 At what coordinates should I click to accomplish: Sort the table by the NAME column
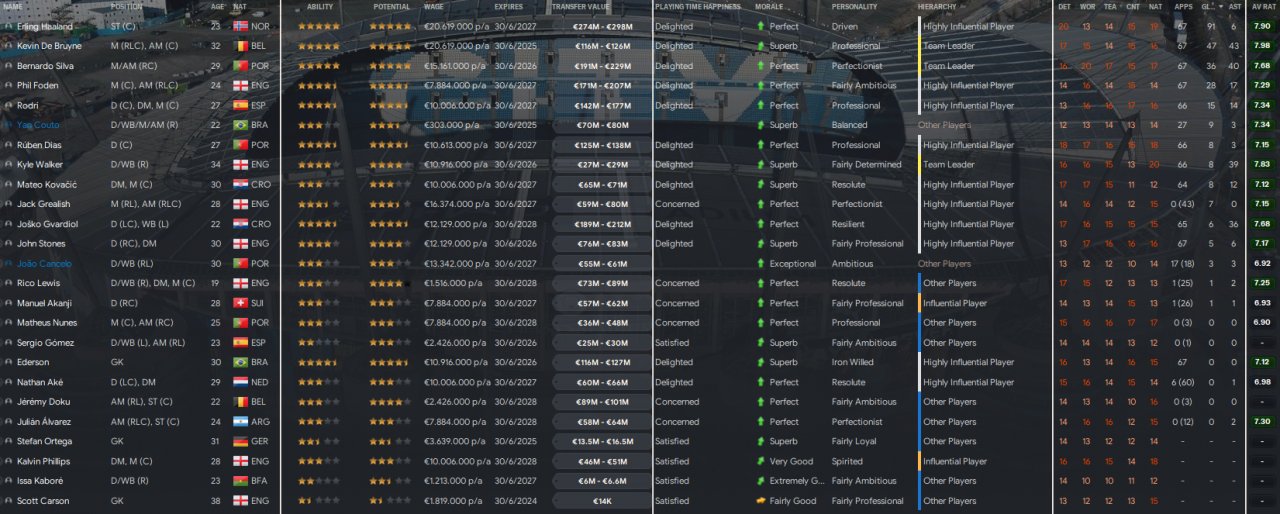pos(13,6)
